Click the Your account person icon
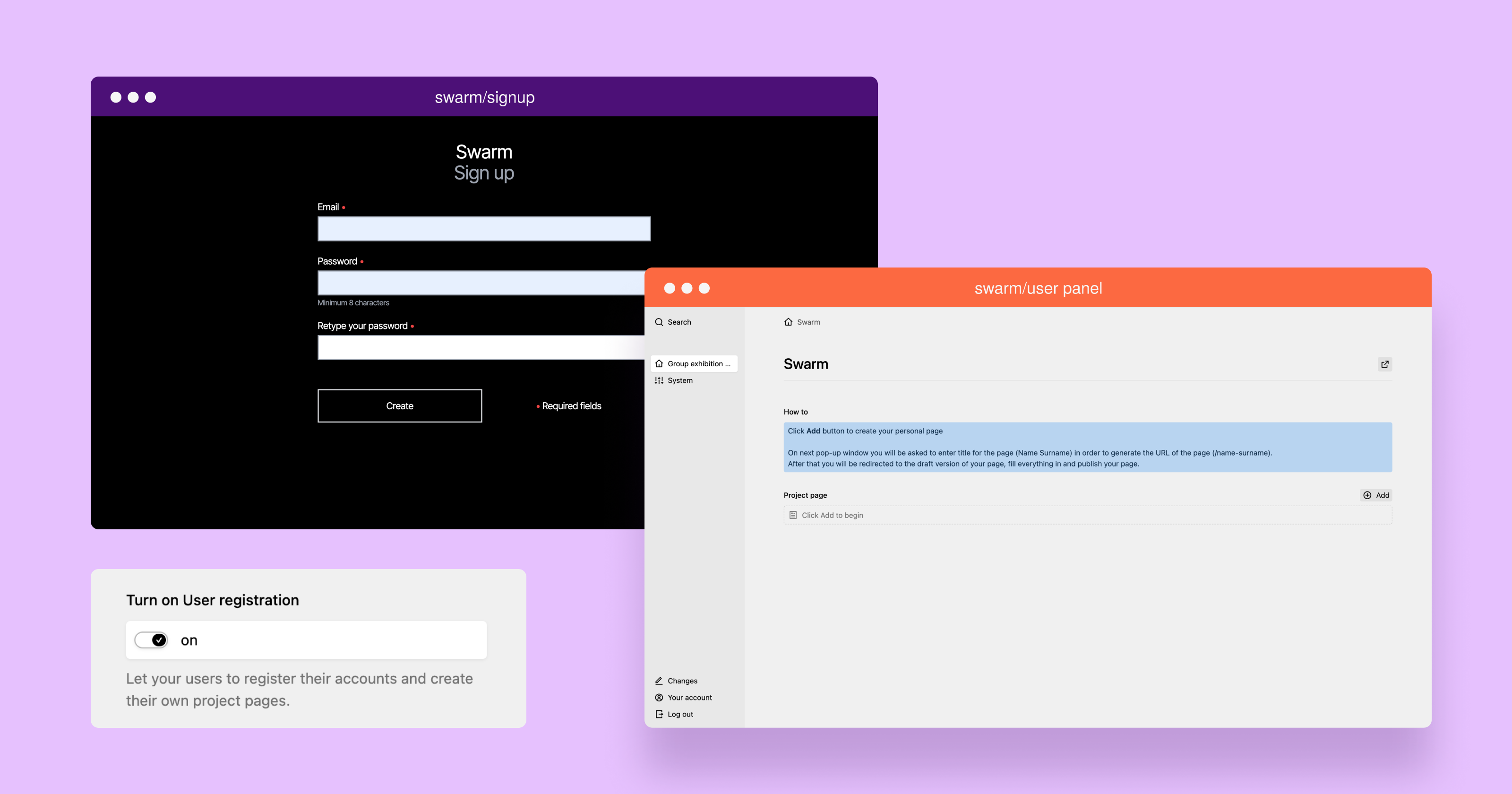Image resolution: width=1512 pixels, height=794 pixels. pyautogui.click(x=659, y=698)
